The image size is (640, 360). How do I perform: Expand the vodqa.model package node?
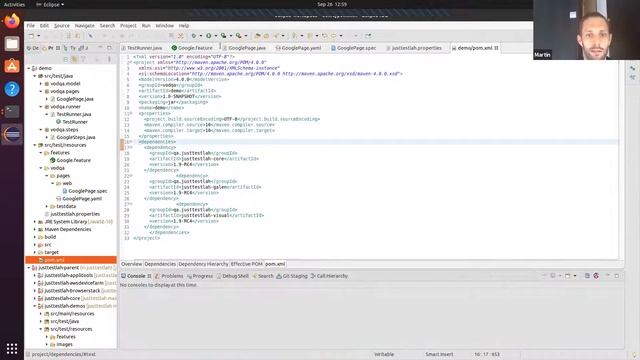click(x=41, y=84)
